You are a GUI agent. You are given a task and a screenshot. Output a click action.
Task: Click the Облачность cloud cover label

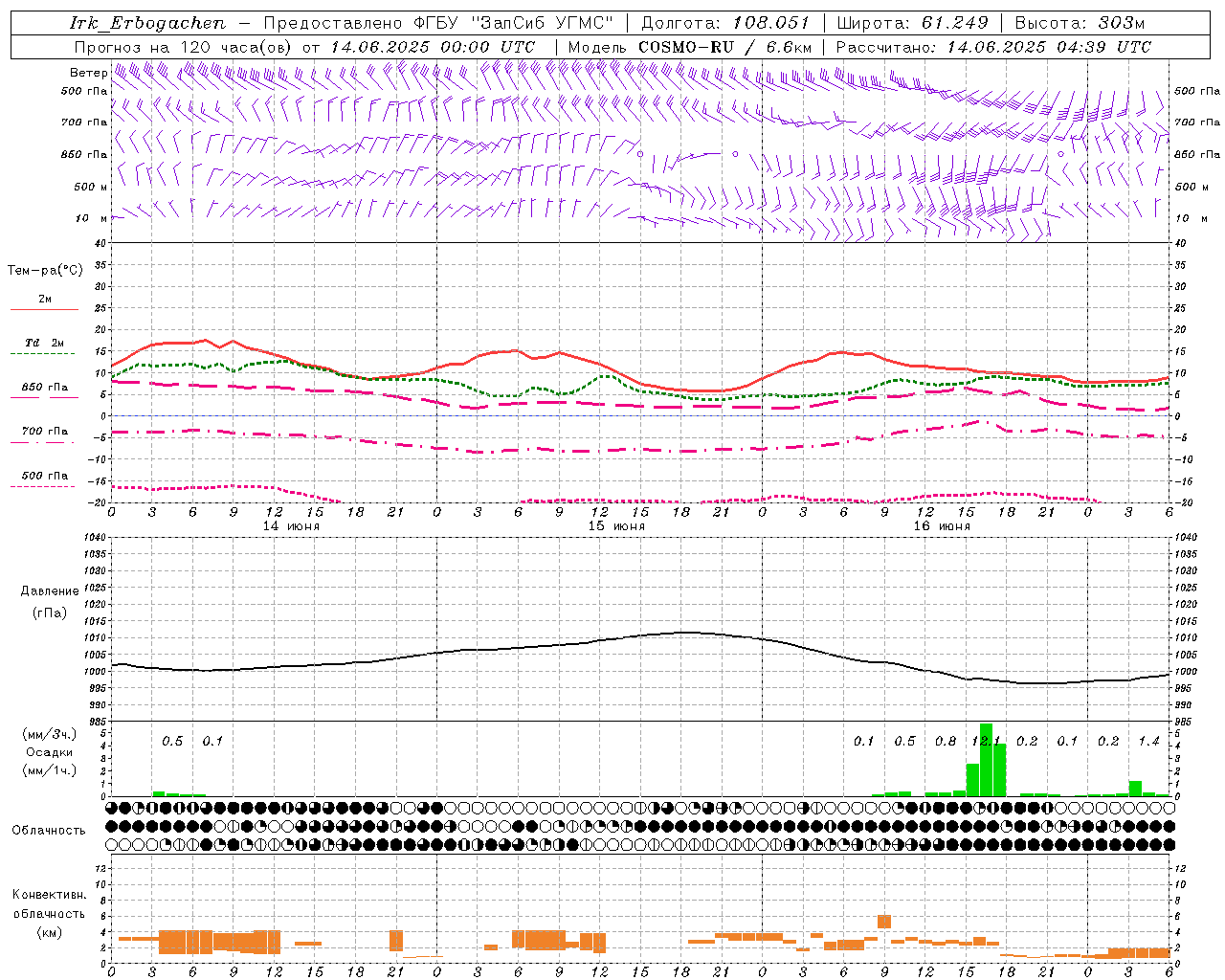[x=49, y=830]
